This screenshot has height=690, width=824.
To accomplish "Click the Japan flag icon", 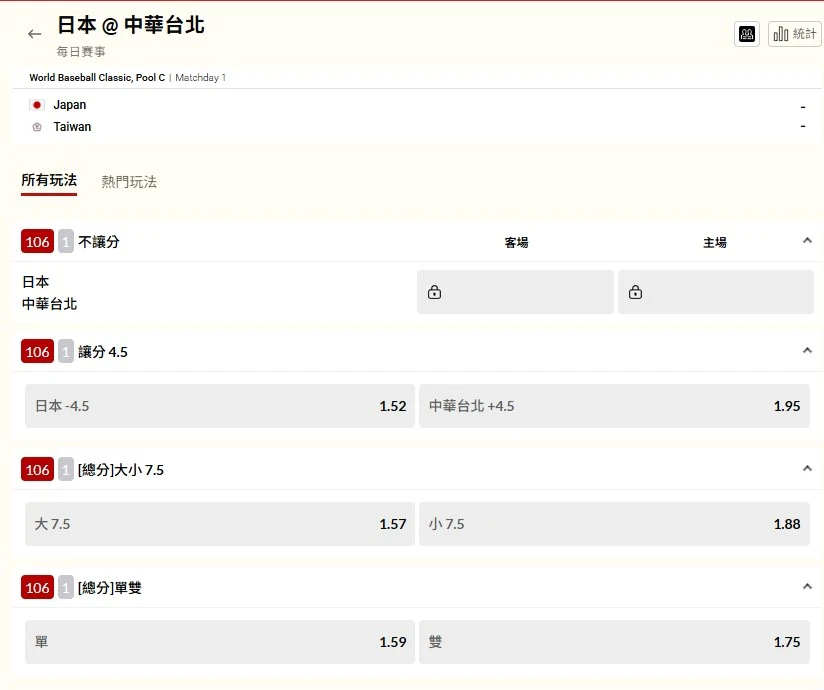I will tap(37, 105).
